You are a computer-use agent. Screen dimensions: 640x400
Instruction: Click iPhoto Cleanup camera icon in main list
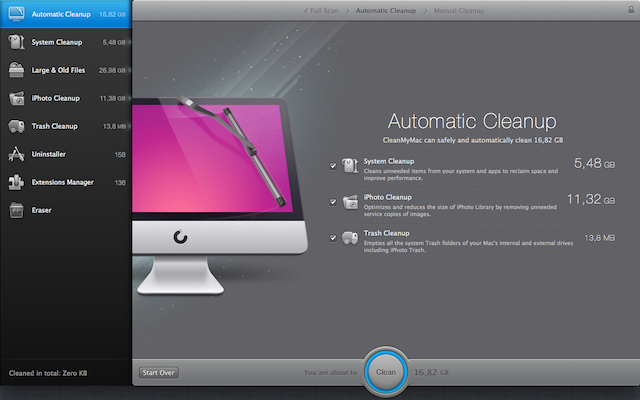click(x=350, y=202)
